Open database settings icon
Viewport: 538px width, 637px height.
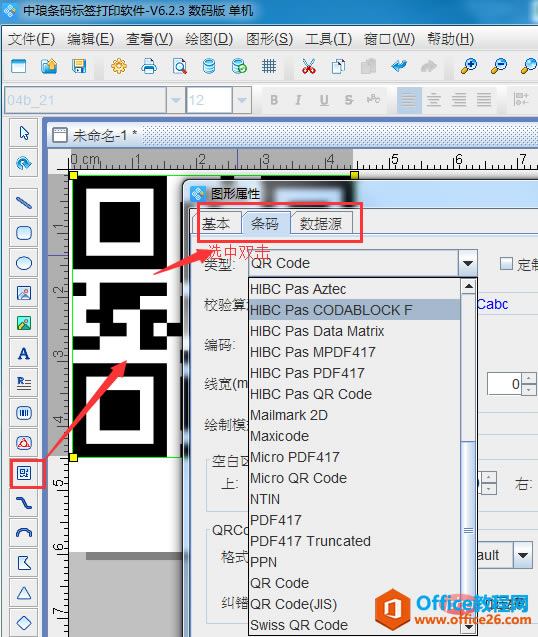209,66
